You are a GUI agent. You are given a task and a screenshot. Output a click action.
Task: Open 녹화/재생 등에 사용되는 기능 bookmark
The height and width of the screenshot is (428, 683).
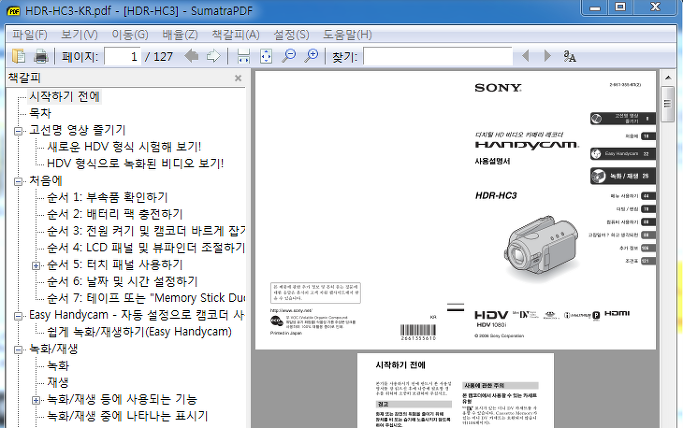(122, 399)
